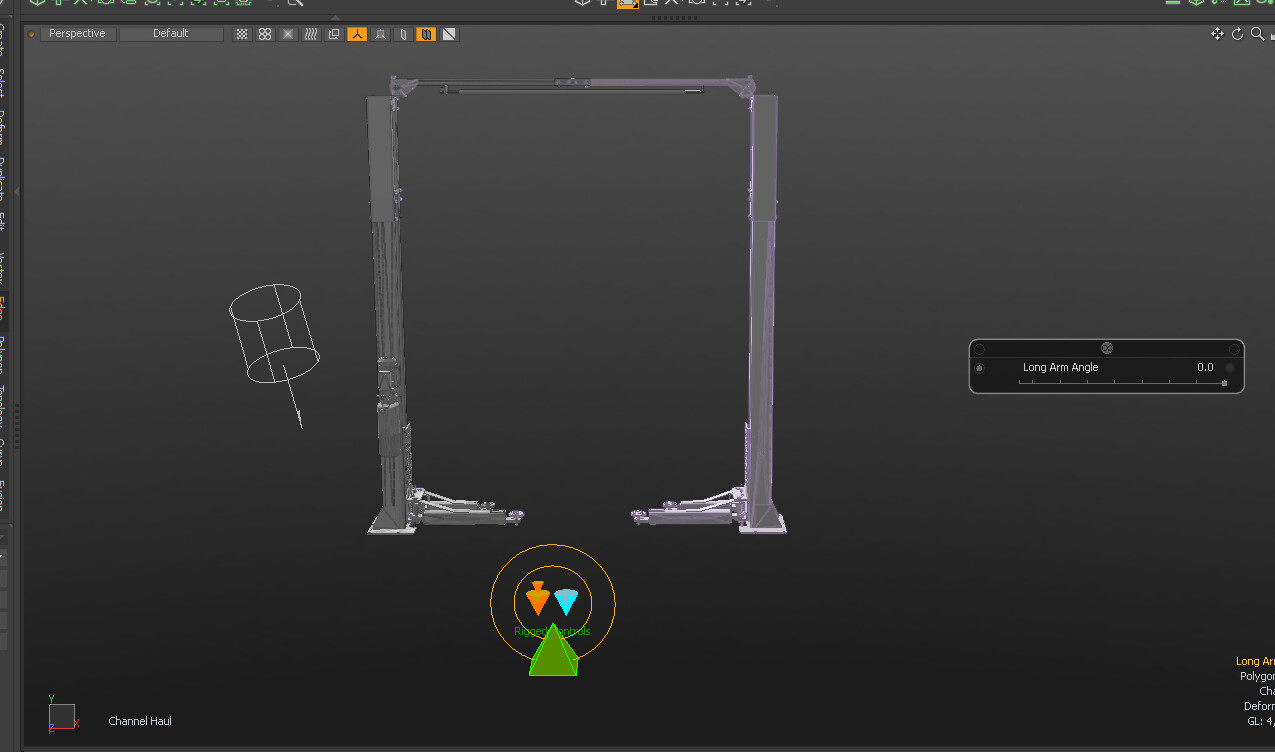The height and width of the screenshot is (752, 1275).
Task: Open the Polygon vertical tab
Action: pos(3,356)
